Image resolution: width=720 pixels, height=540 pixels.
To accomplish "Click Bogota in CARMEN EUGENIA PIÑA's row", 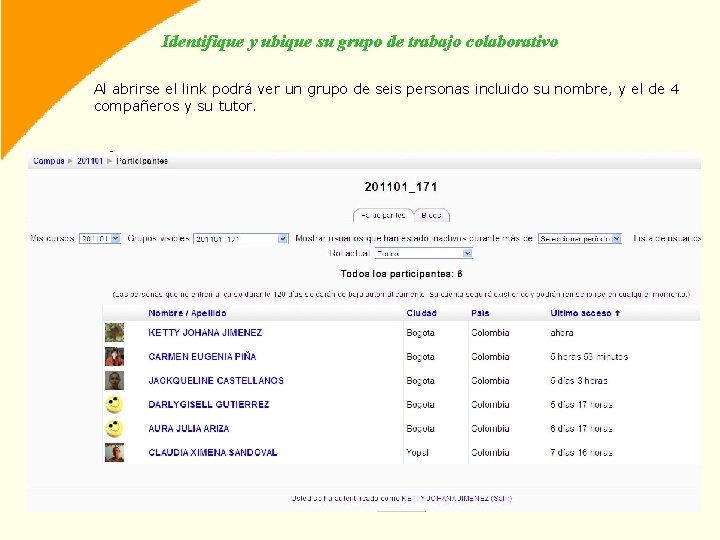I will (420, 357).
